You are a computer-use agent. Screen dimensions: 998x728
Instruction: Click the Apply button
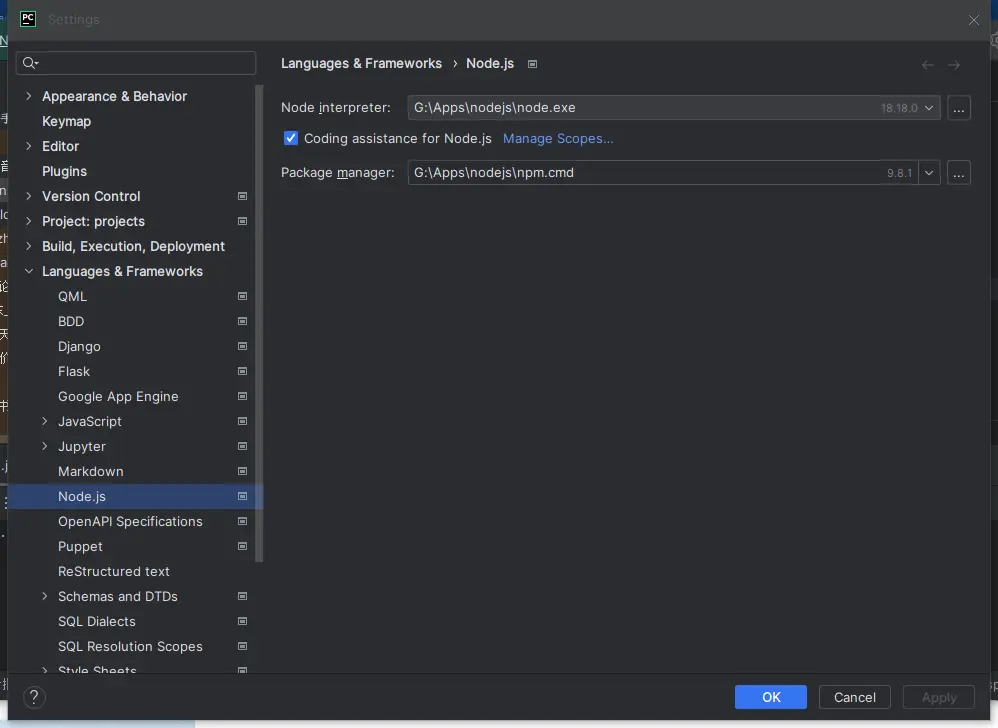pos(939,697)
